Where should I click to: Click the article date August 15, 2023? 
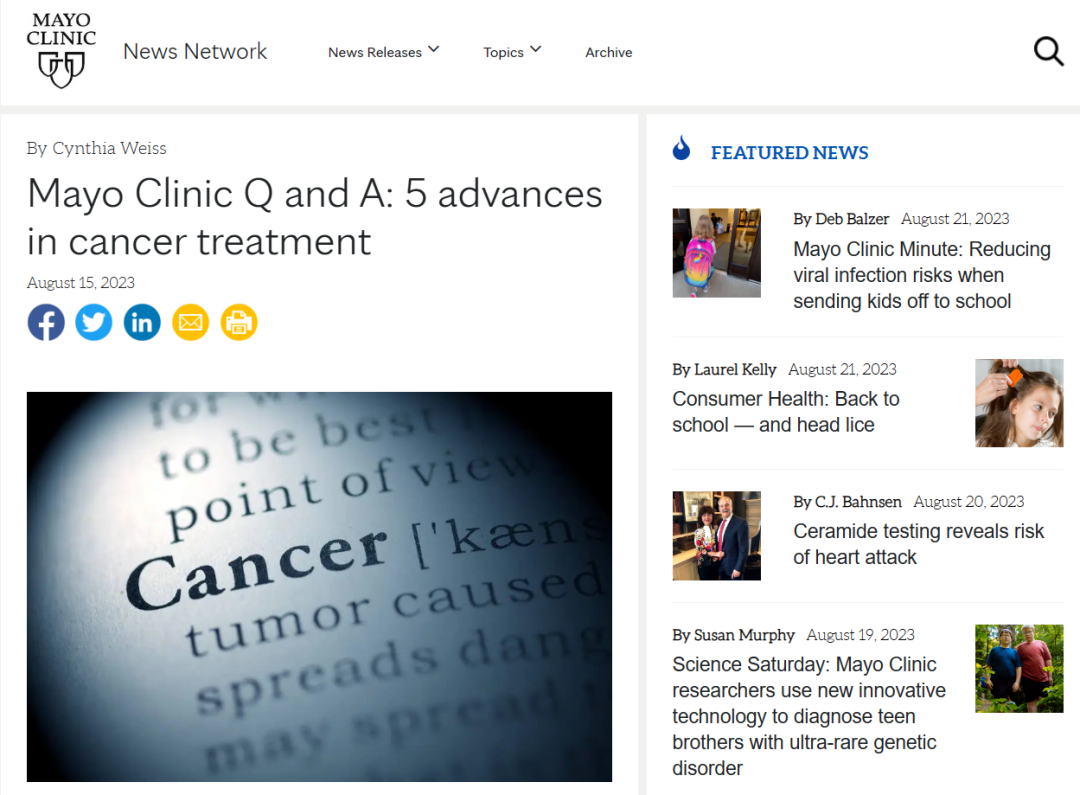[x=81, y=282]
